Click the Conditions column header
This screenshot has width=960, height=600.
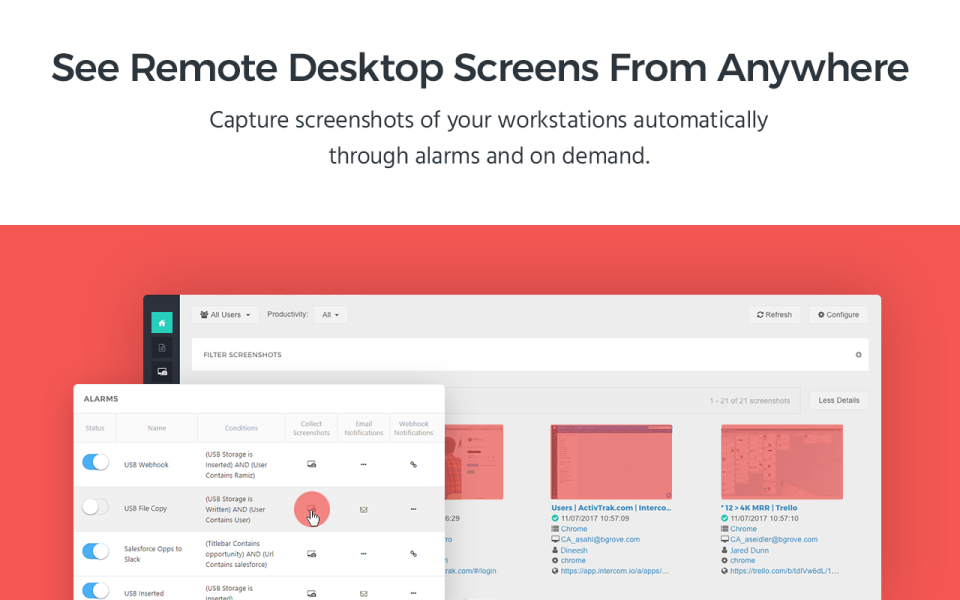coord(241,429)
